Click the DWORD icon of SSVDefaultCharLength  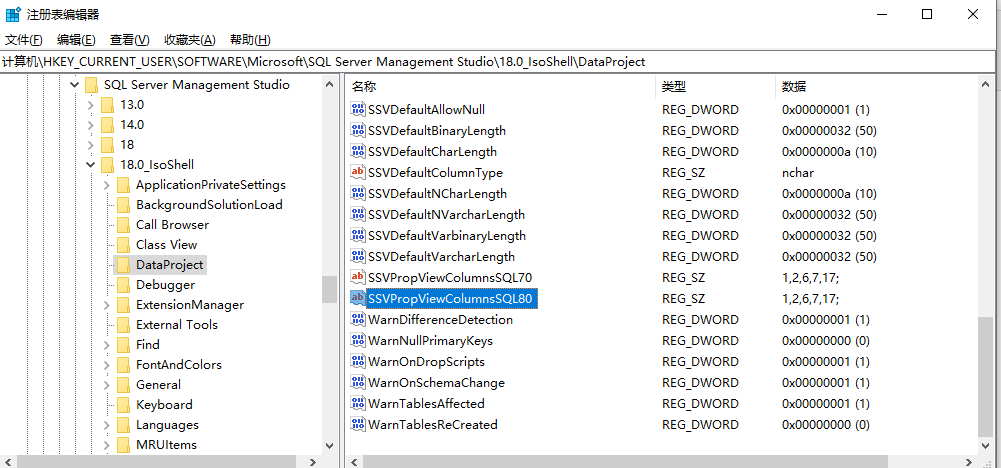coord(358,151)
